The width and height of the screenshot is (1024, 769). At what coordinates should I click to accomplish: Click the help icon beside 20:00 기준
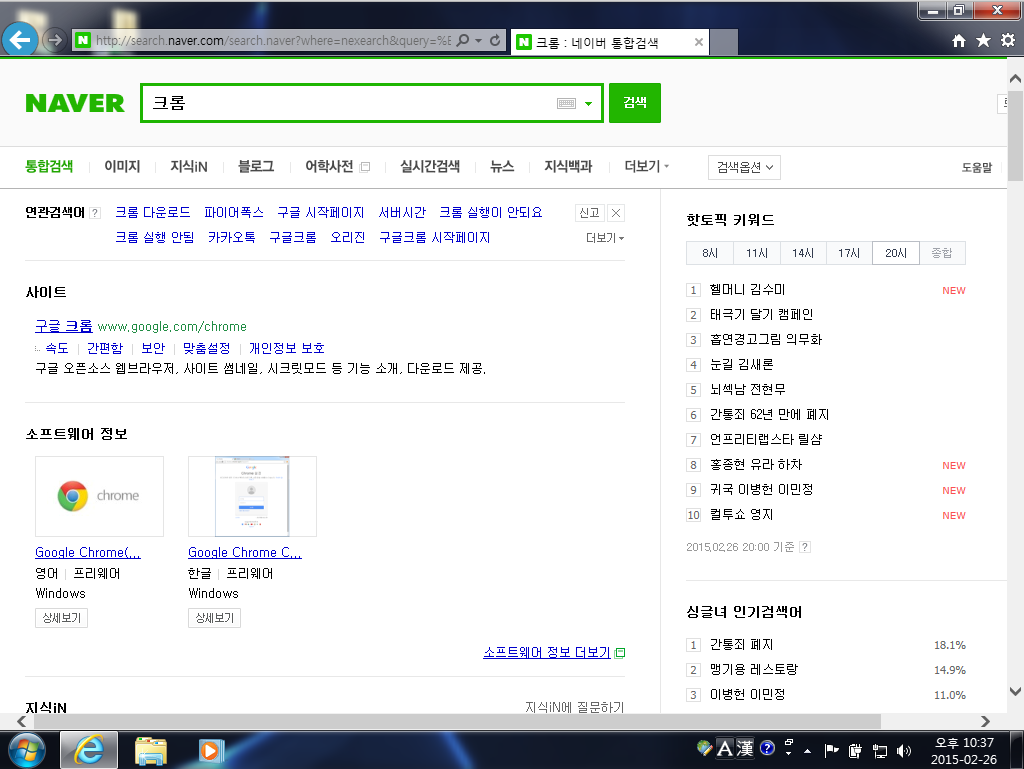coord(805,547)
